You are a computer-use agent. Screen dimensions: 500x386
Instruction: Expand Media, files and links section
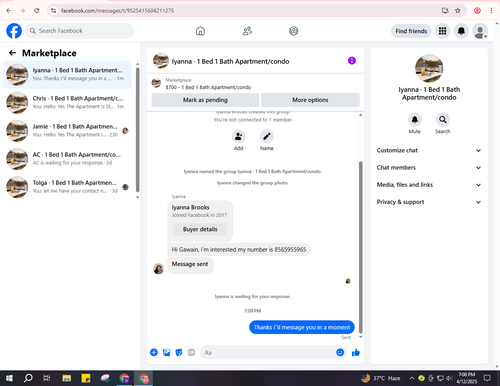pos(429,185)
